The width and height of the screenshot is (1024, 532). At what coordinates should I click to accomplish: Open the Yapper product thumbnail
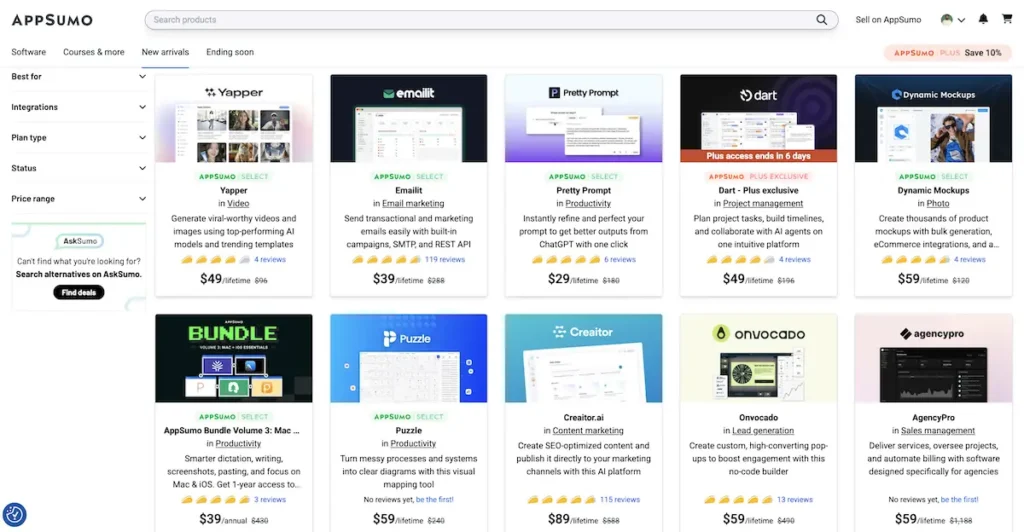click(234, 118)
